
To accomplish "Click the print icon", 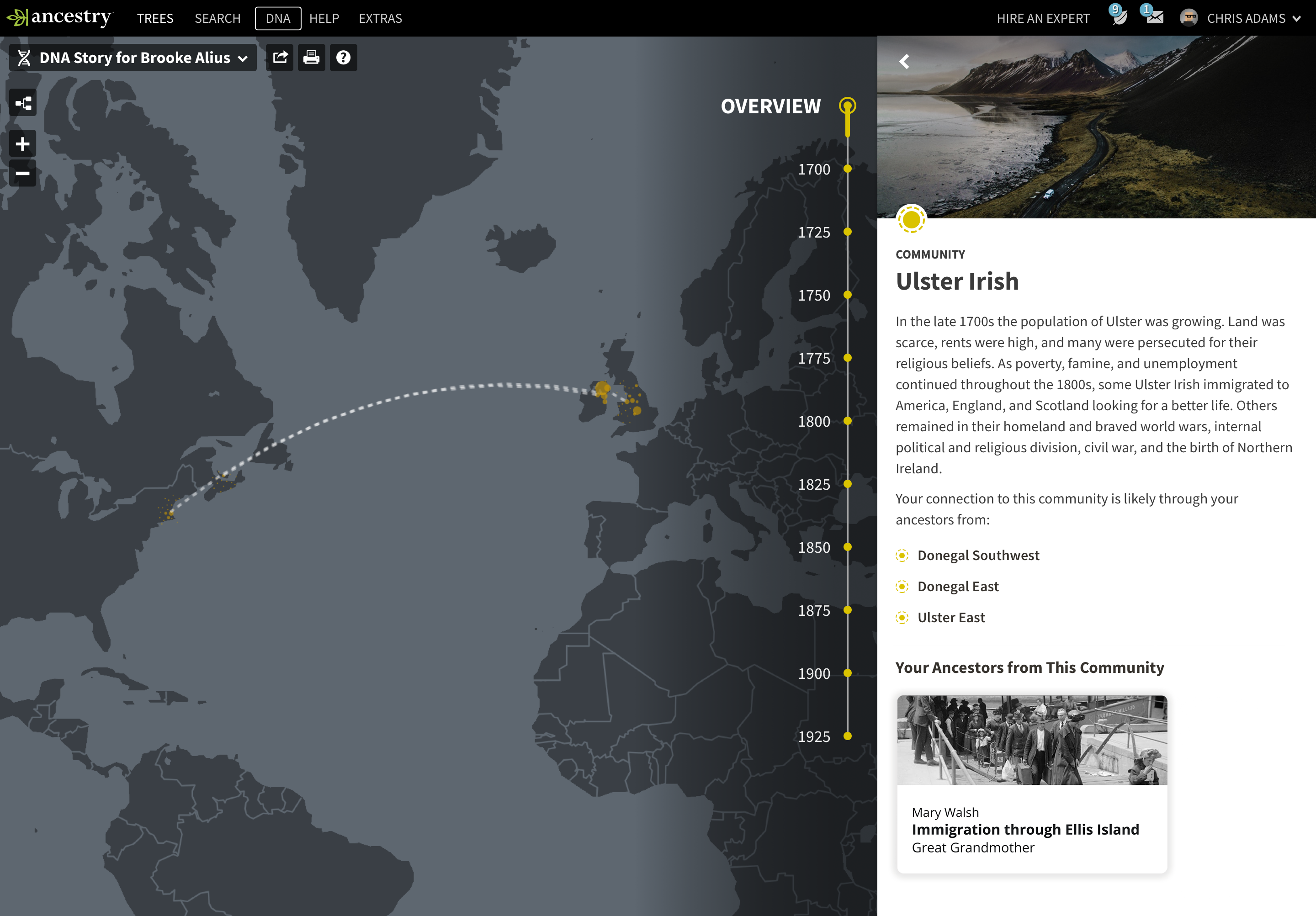I will 311,57.
